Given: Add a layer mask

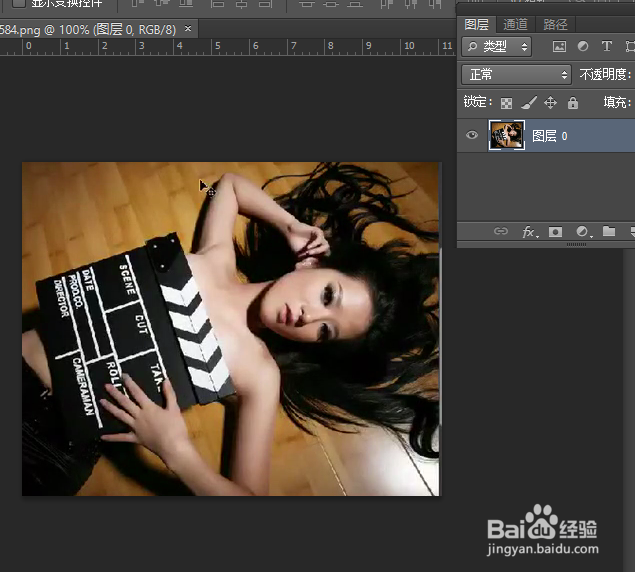Looking at the screenshot, I should [x=555, y=232].
